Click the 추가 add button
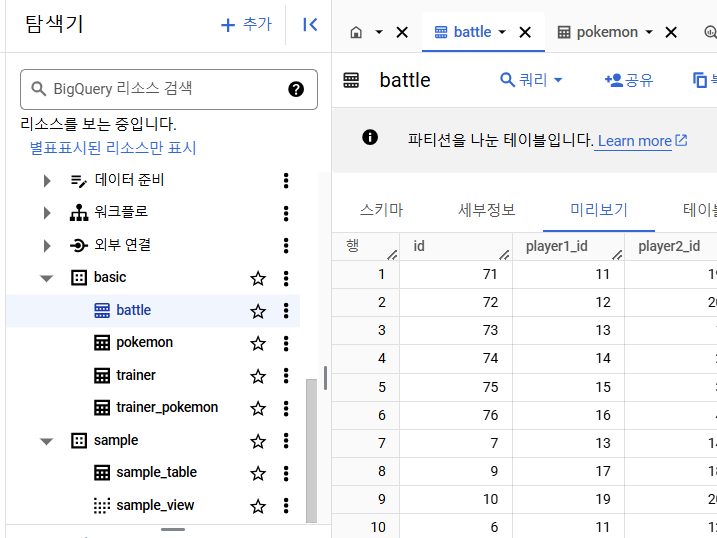 coord(246,24)
